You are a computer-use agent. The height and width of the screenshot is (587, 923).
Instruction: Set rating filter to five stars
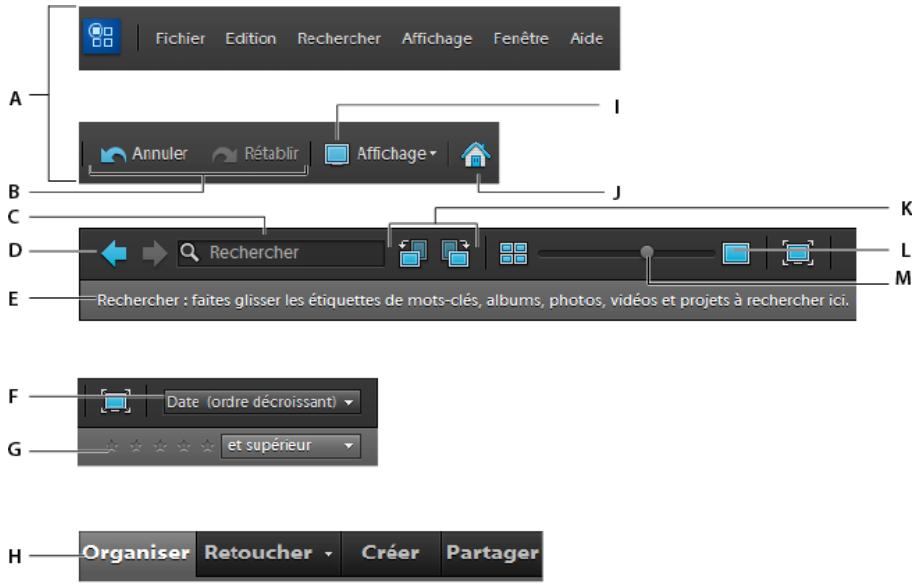click(x=207, y=446)
